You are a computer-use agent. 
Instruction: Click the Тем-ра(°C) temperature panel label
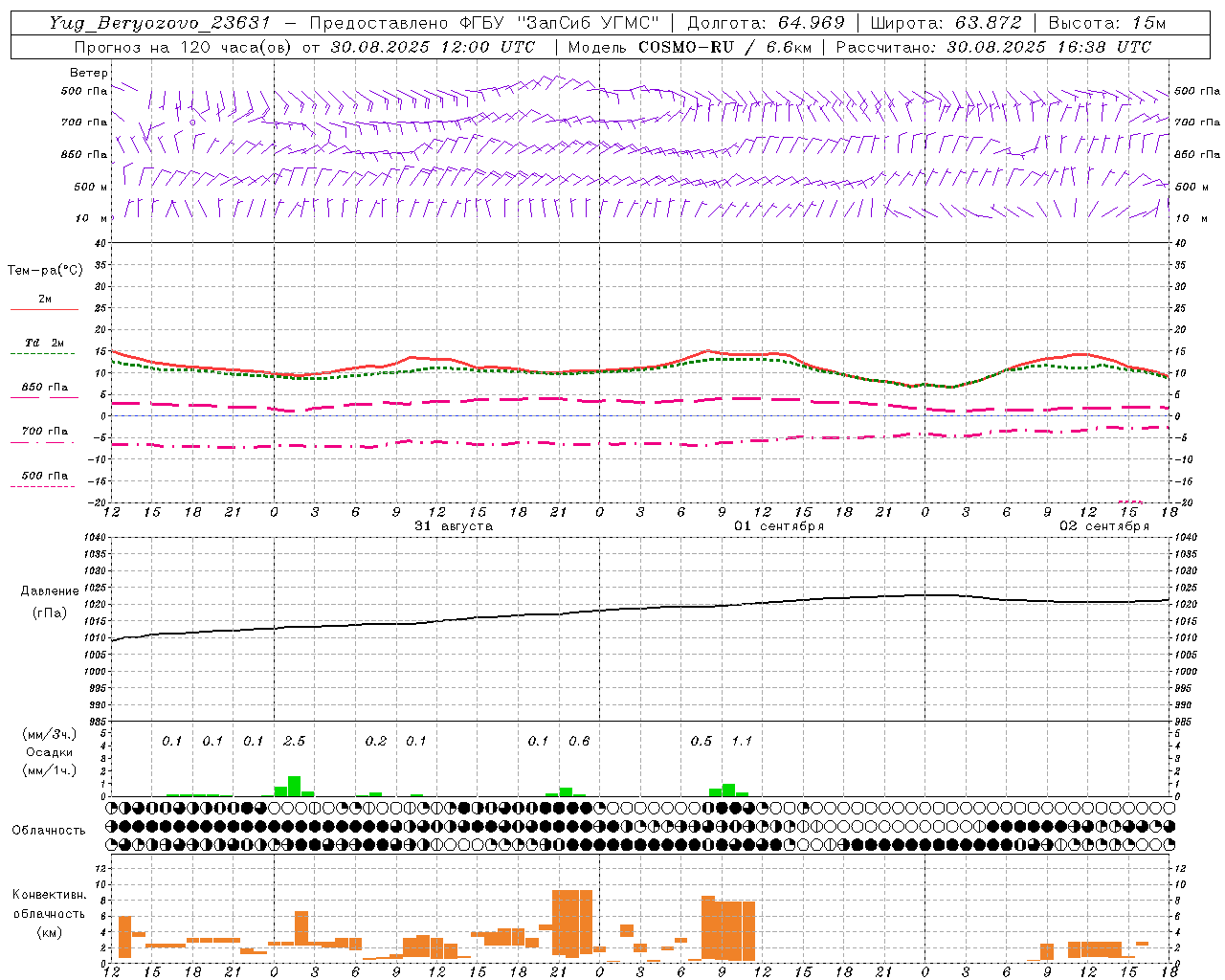click(x=45, y=270)
